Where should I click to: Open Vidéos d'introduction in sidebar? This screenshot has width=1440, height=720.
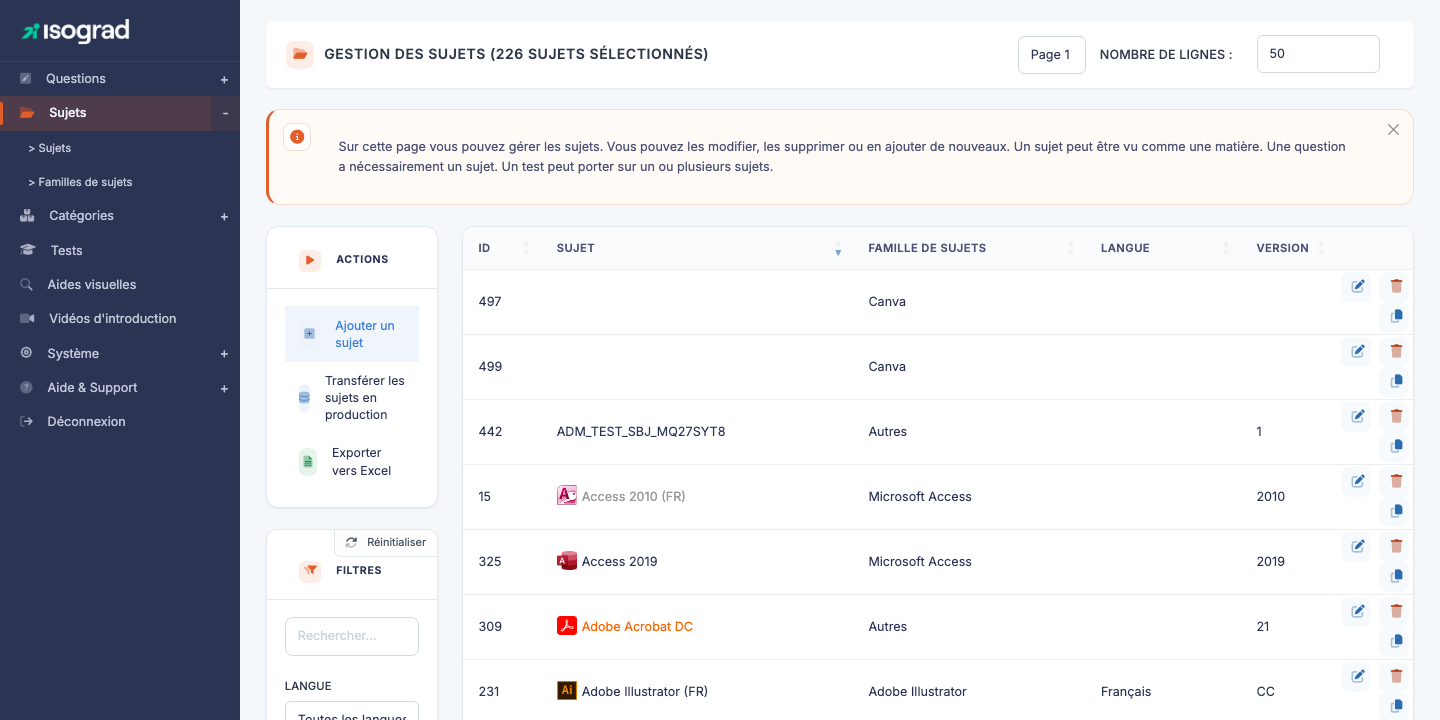click(112, 318)
